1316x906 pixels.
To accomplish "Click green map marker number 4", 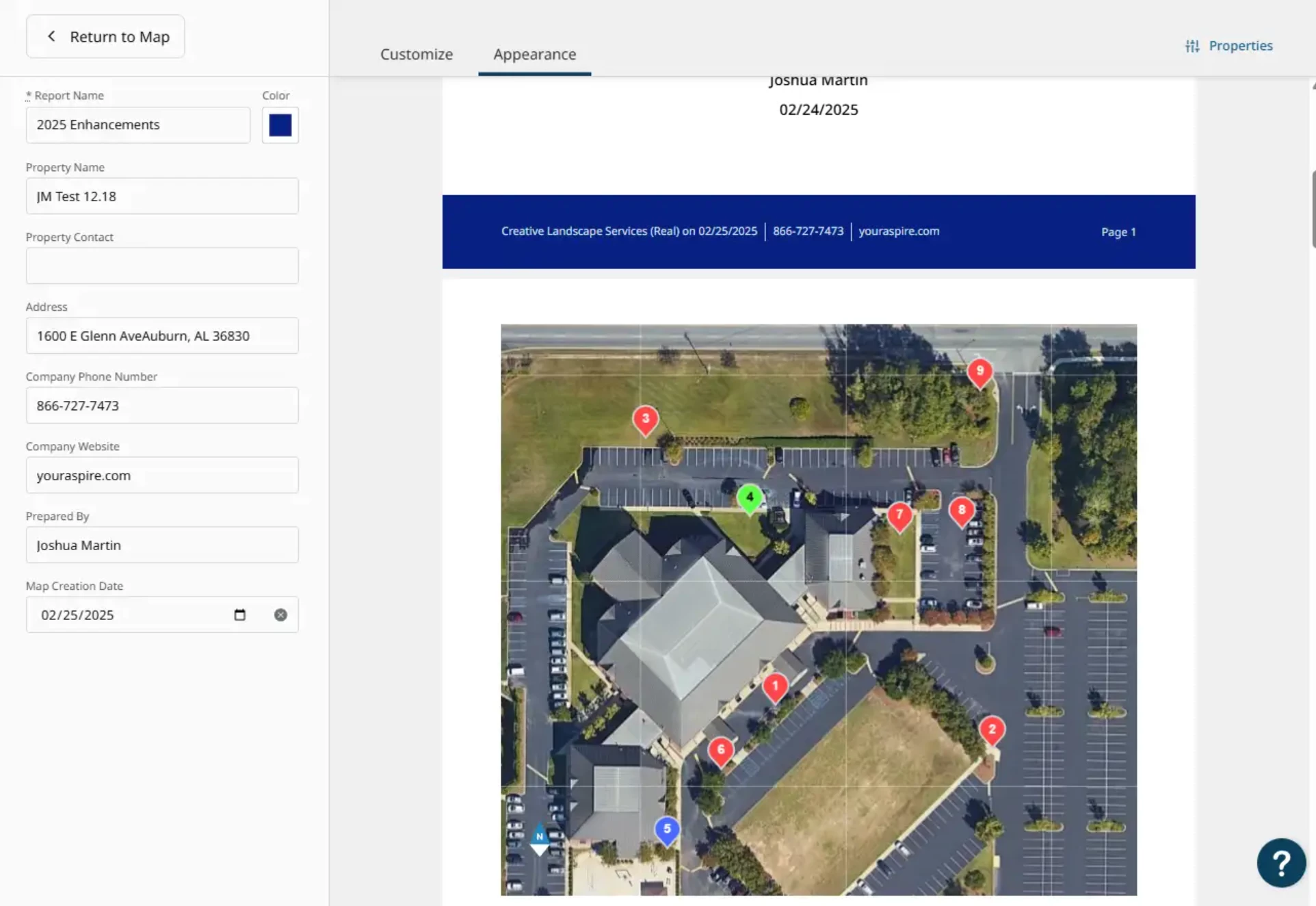I will [750, 497].
